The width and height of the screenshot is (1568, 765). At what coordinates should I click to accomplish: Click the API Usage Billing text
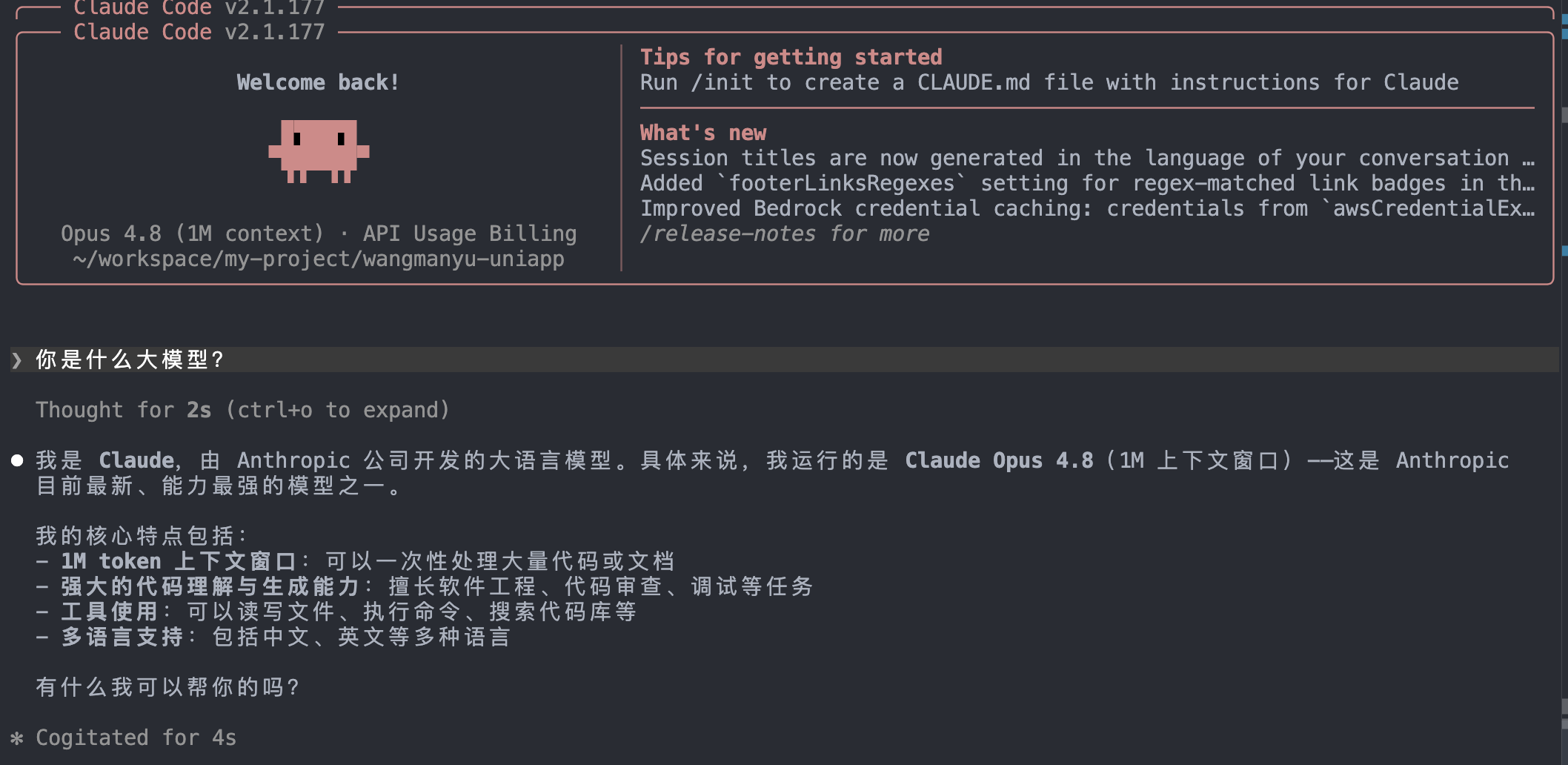point(470,234)
